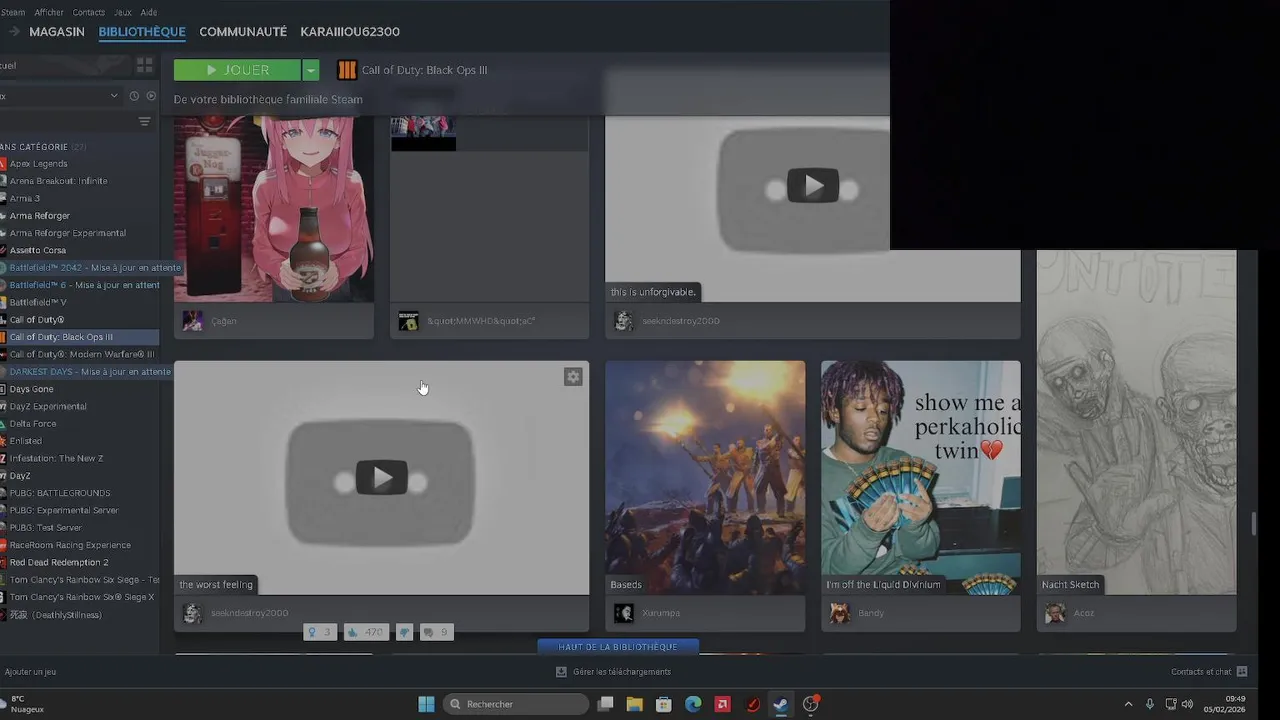
Task: Open settings gear on 'the worst feeling' card
Action: point(573,377)
